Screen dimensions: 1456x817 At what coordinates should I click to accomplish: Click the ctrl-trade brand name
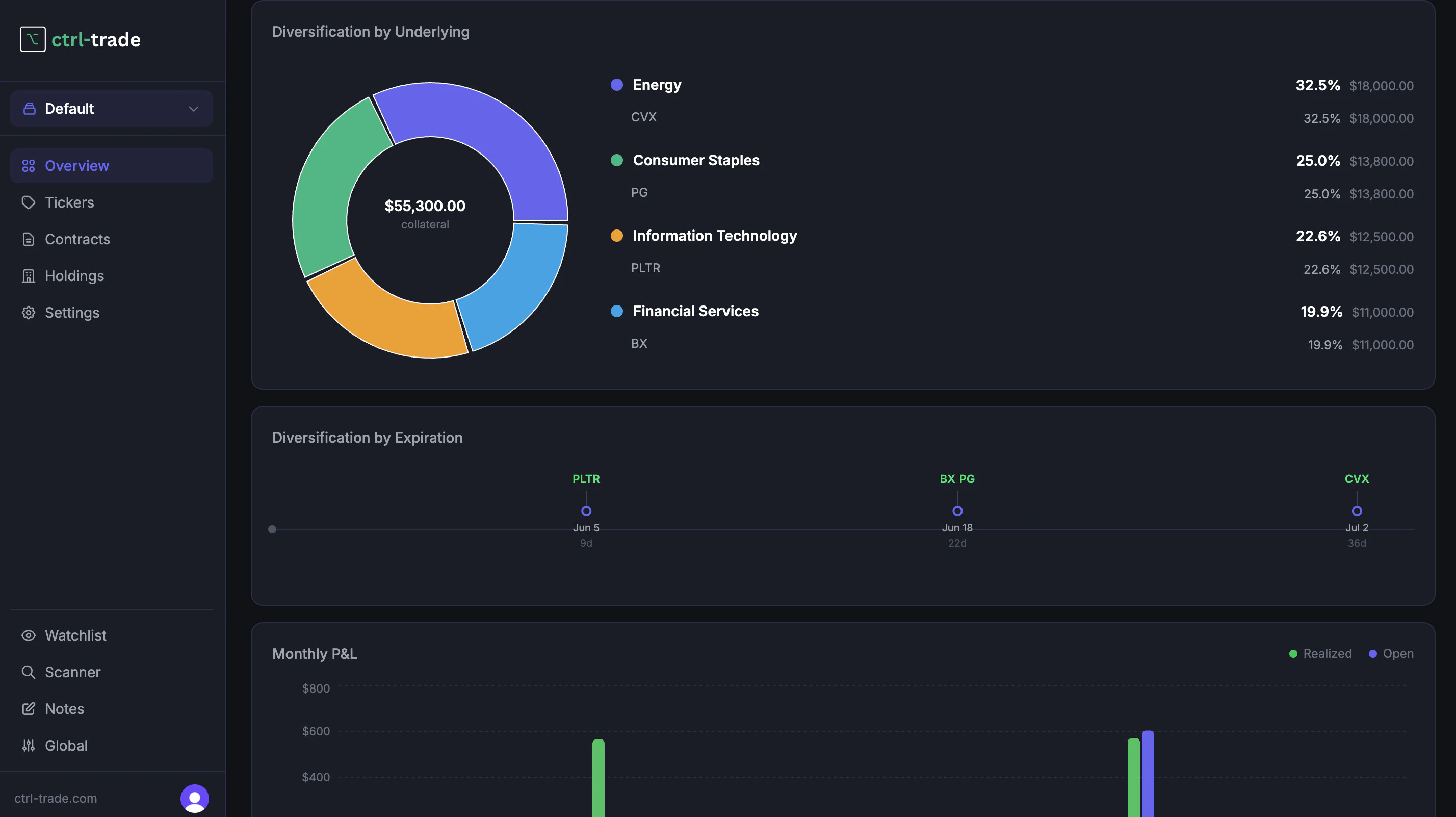96,40
